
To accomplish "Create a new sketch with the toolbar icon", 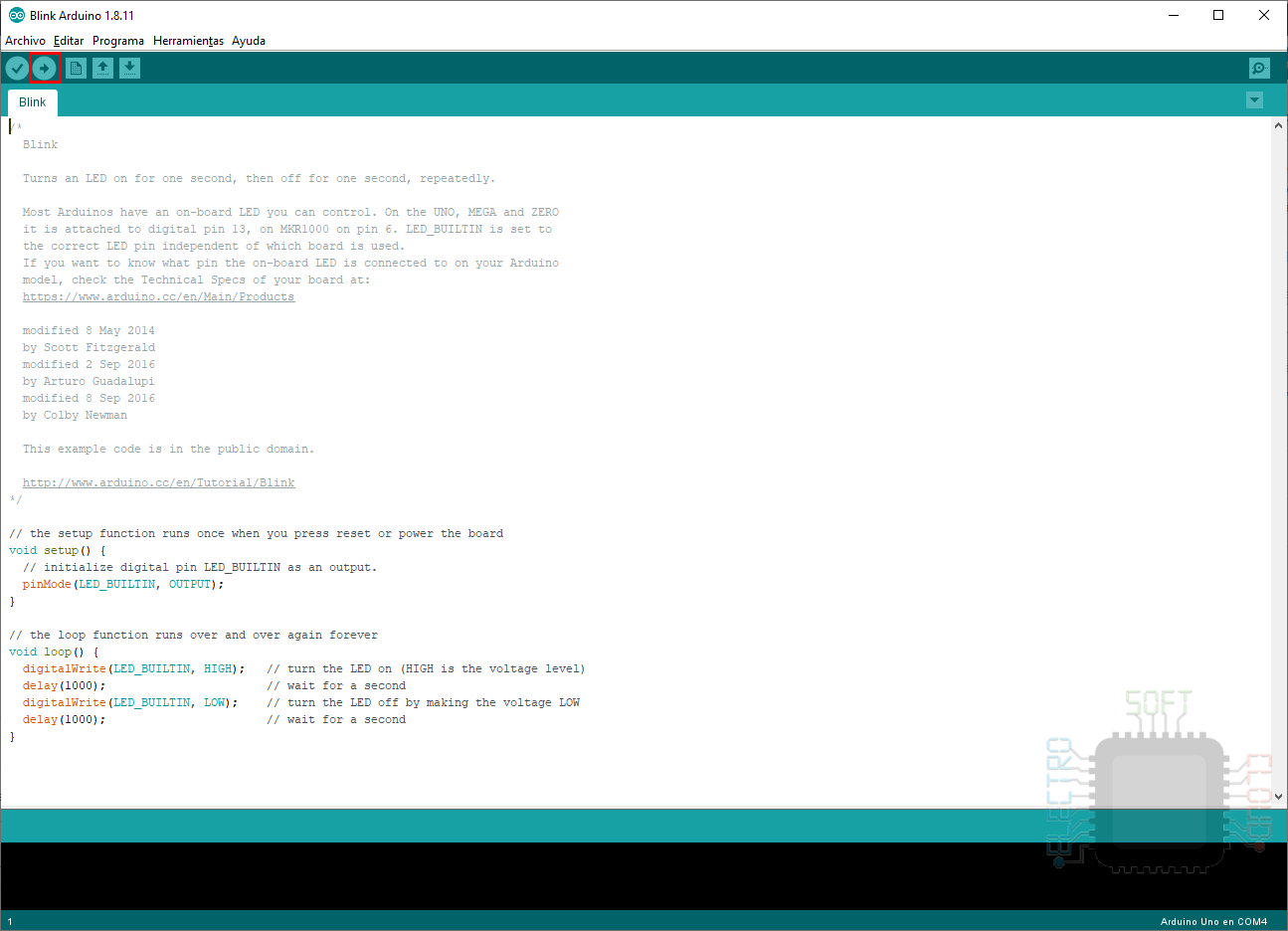I will 76,68.
